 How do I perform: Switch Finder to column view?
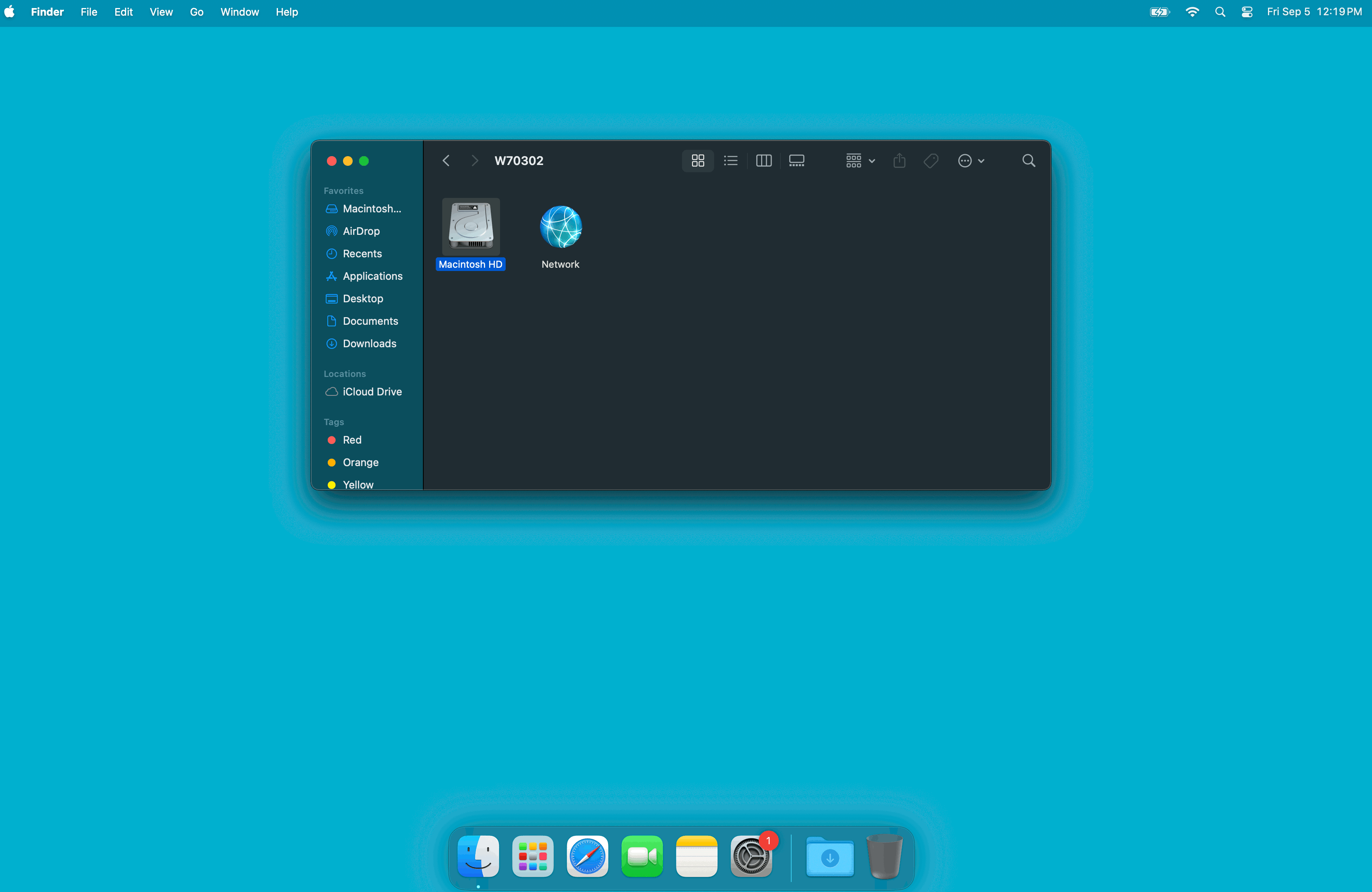(x=763, y=161)
